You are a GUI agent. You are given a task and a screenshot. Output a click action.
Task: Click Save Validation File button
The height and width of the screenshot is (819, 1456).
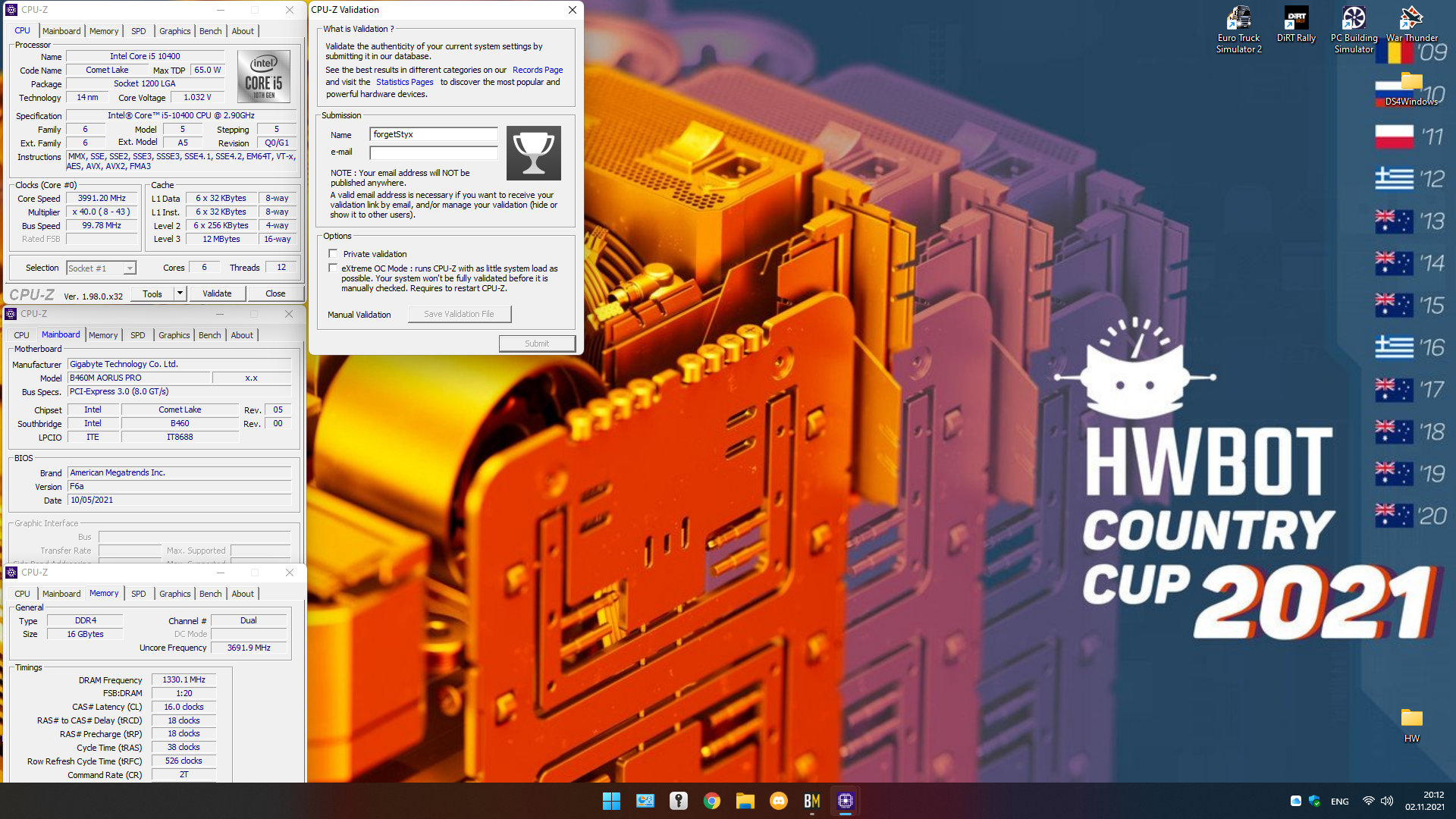459,314
